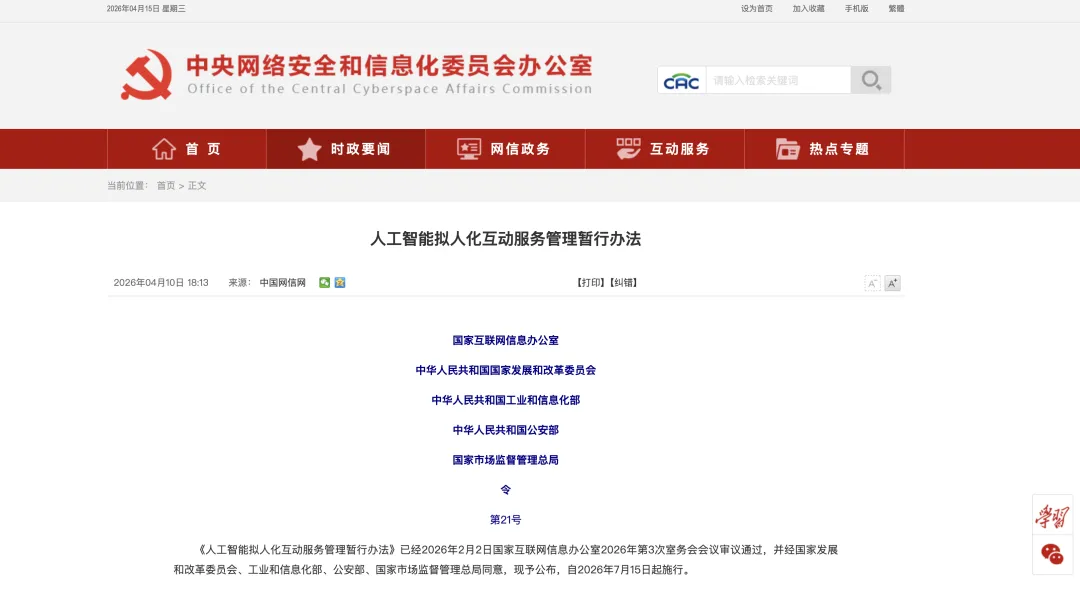Open the 学习 floating sidebar icon
The height and width of the screenshot is (589, 1080).
coord(1052,515)
